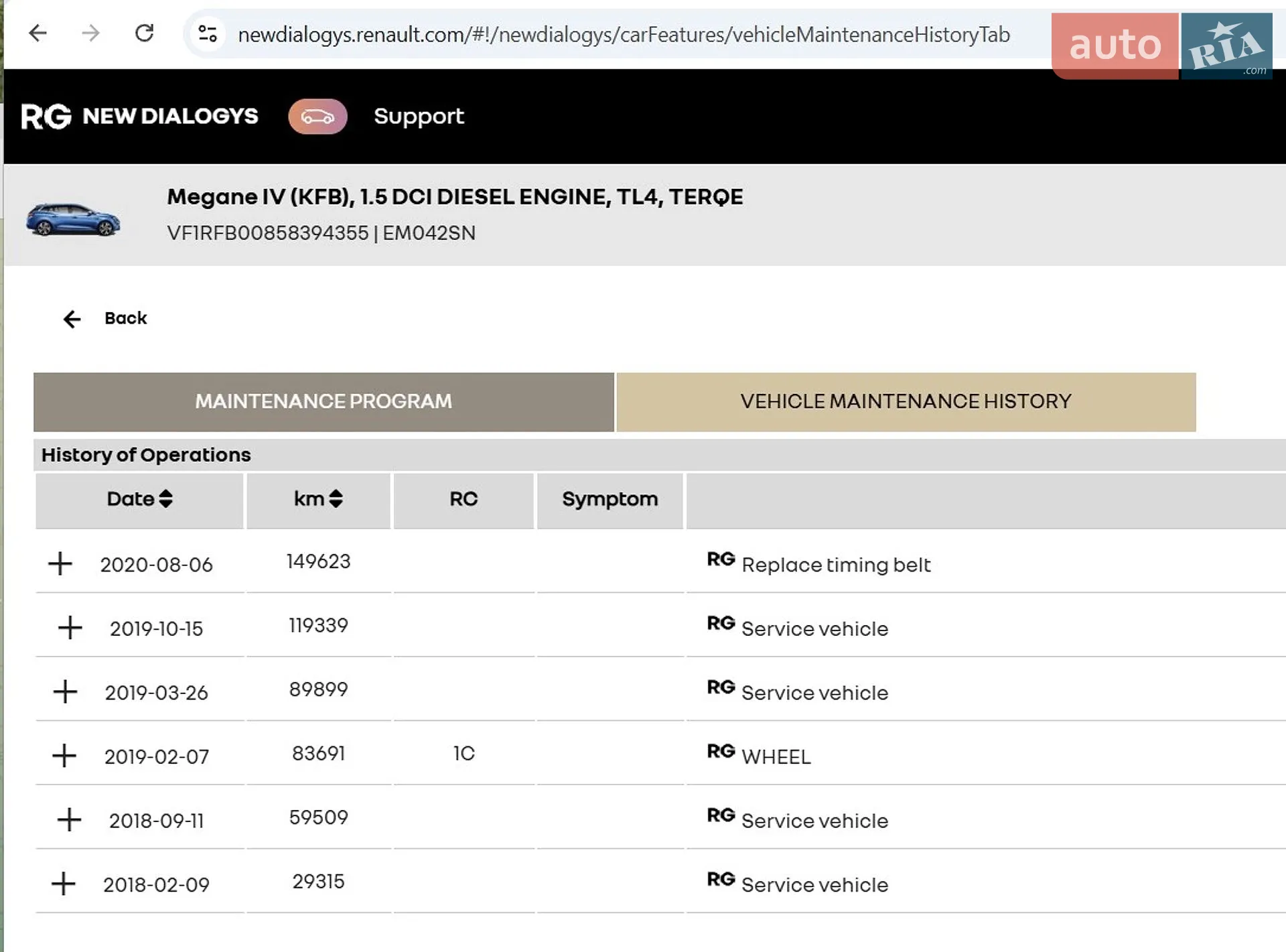This screenshot has height=952, width=1286.
Task: Click RG icon in the 59509 km row
Action: 721,815
